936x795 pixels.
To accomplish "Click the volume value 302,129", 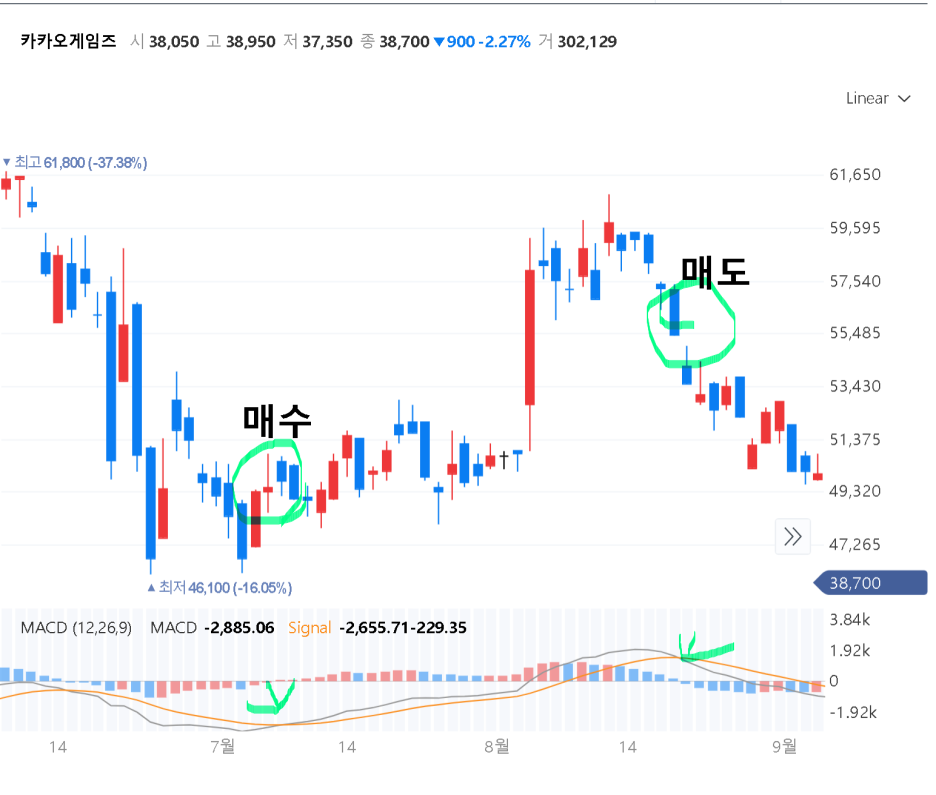I will click(587, 42).
